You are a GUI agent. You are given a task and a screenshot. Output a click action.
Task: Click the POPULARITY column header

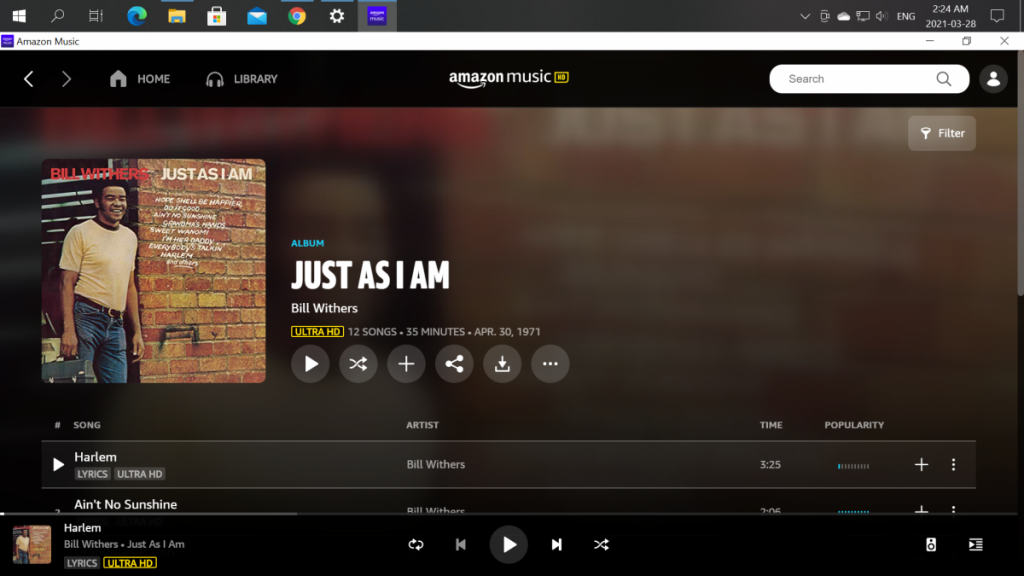point(854,425)
